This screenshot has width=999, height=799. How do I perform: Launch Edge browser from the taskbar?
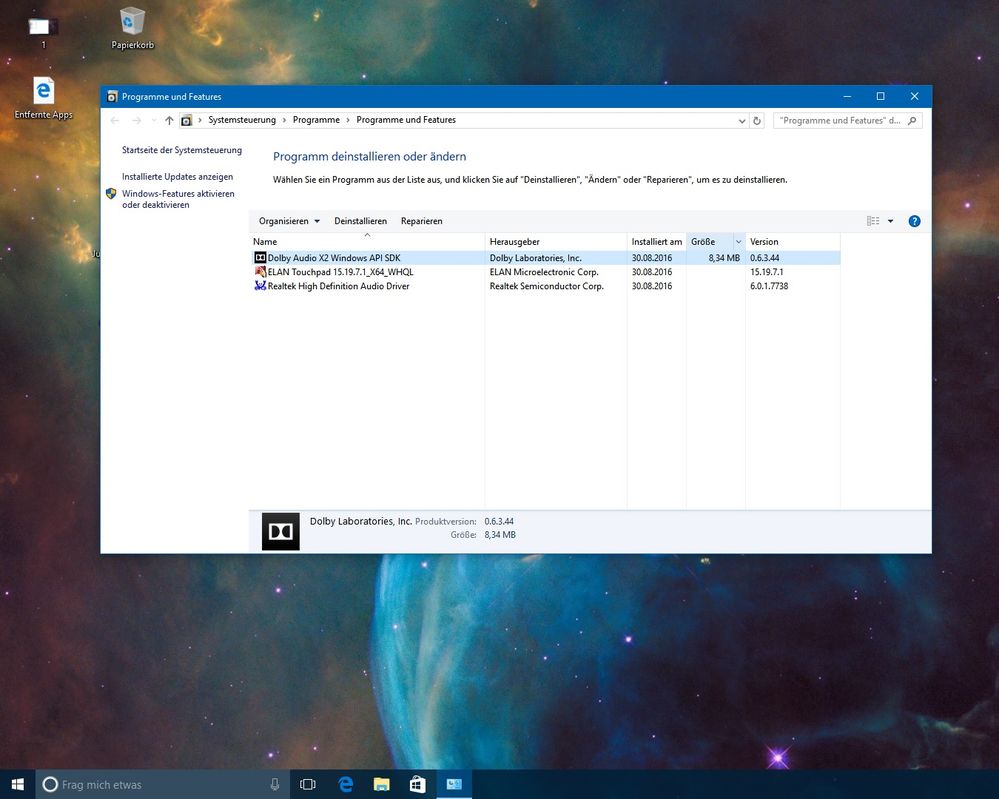coord(345,785)
